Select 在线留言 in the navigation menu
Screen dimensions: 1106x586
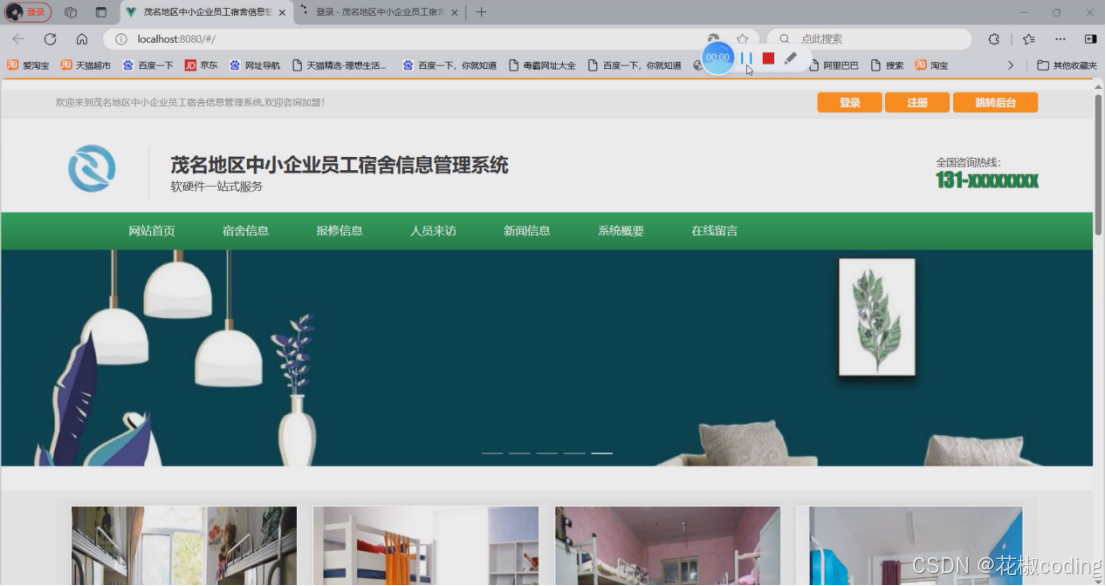(712, 230)
